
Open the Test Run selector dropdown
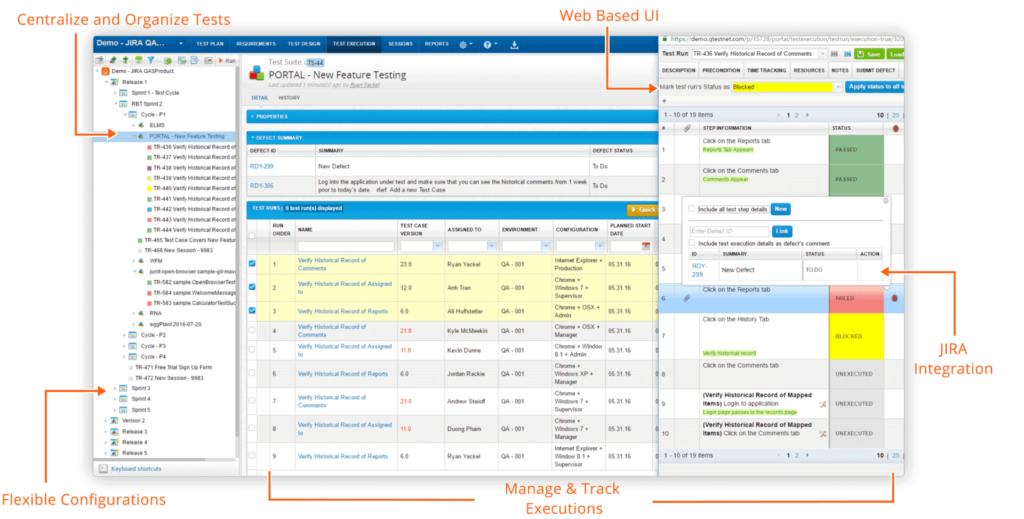tap(823, 54)
